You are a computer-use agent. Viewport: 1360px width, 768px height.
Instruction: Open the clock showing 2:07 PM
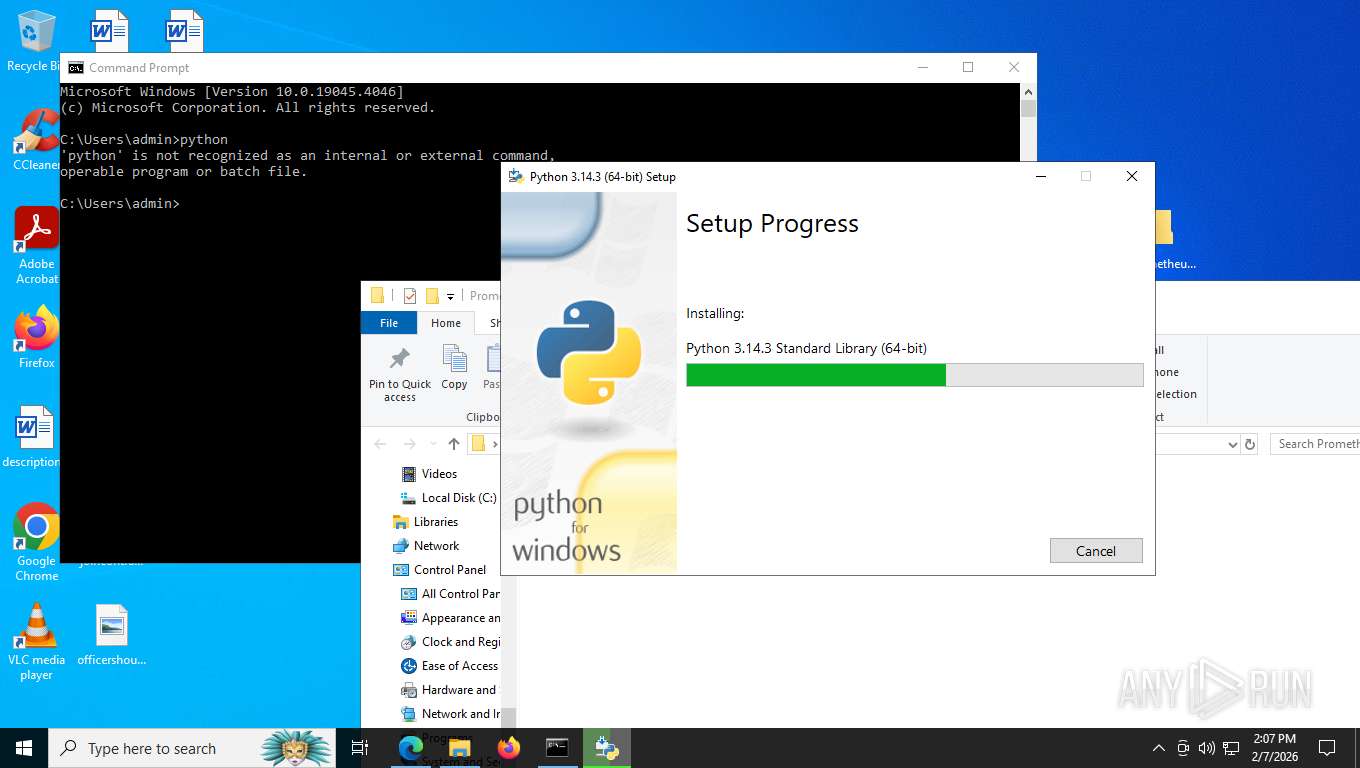[x=1273, y=748]
